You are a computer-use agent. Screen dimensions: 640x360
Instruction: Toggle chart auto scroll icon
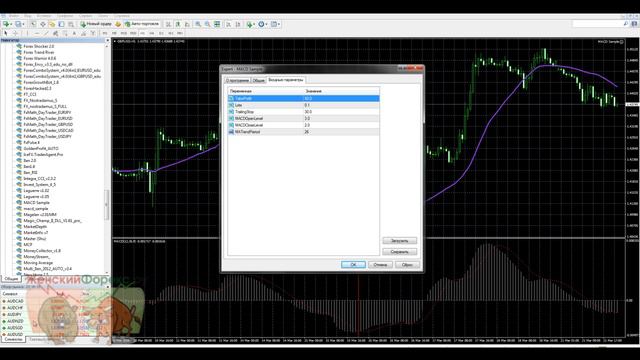pyautogui.click(x=229, y=24)
